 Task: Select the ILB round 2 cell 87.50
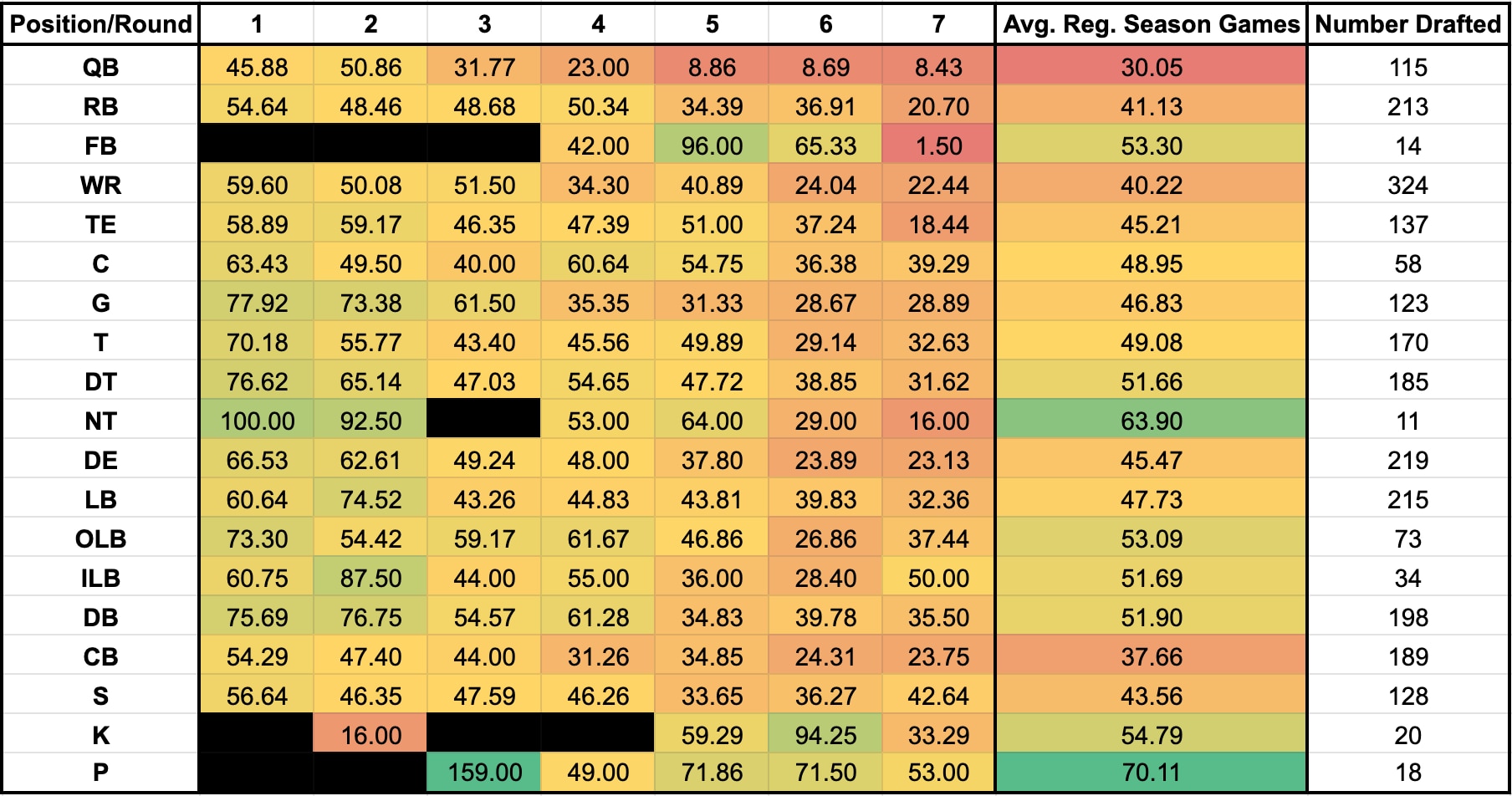point(370,578)
